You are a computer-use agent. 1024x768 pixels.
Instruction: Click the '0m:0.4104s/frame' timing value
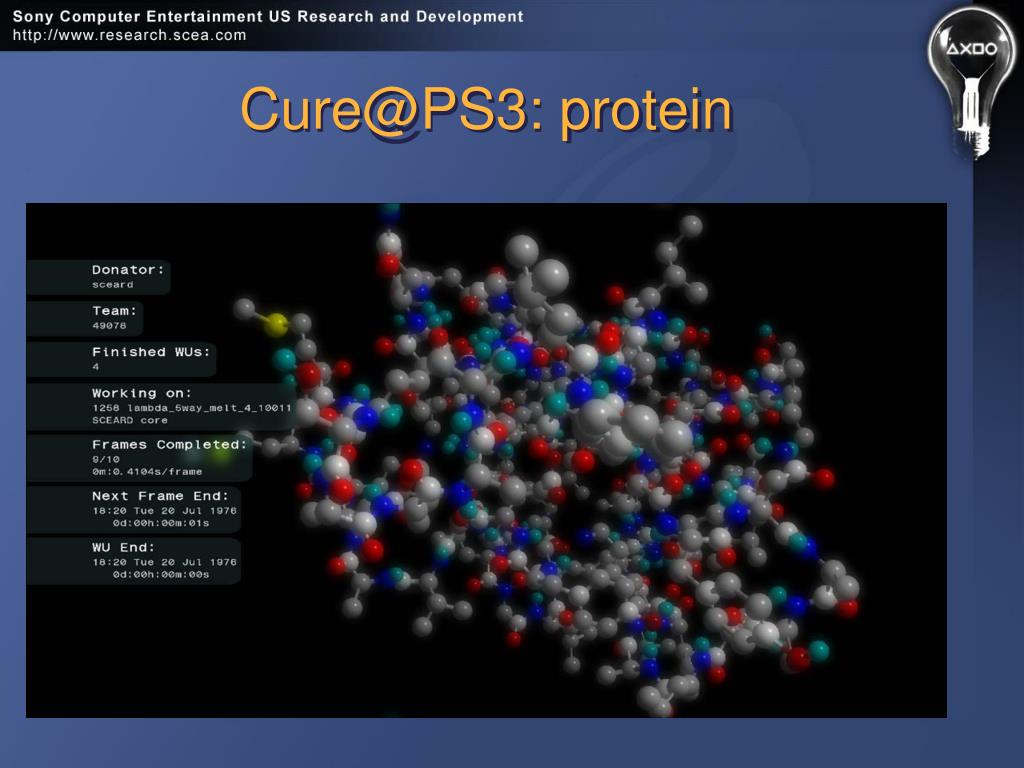coord(147,472)
